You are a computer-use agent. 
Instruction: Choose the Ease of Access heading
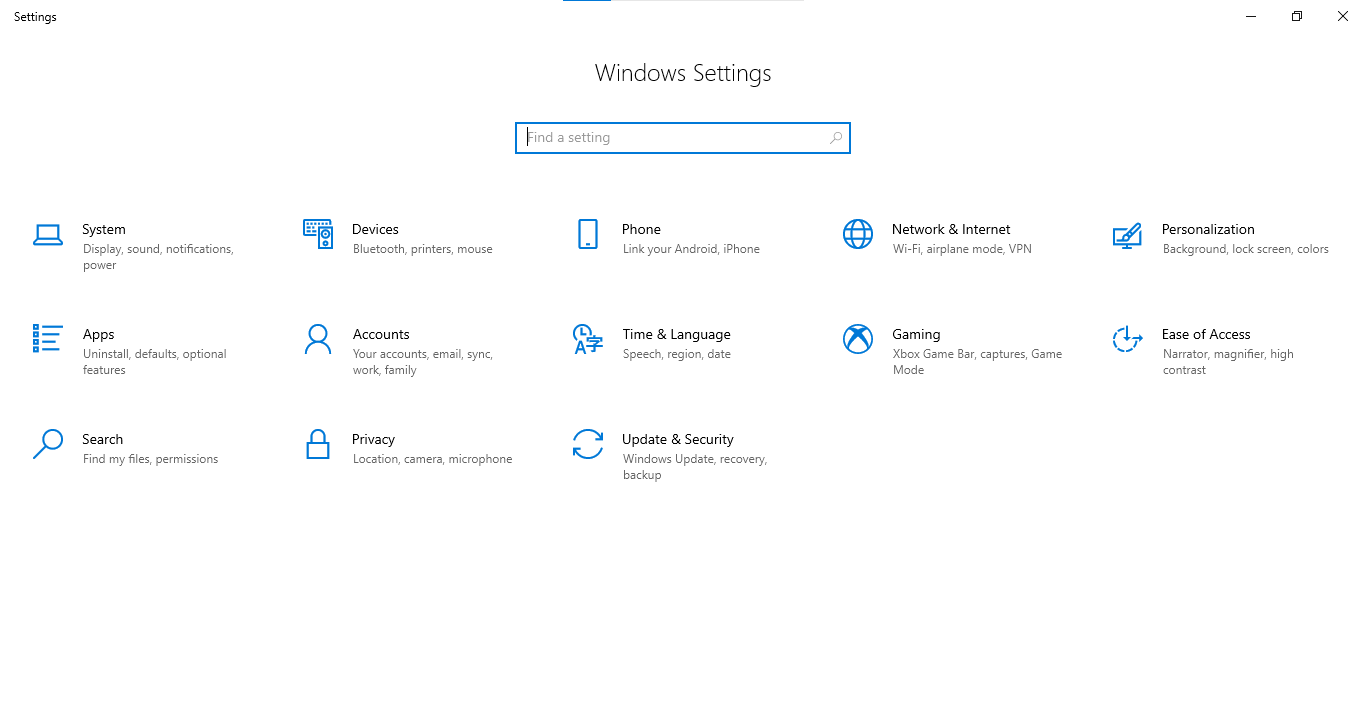click(1206, 334)
